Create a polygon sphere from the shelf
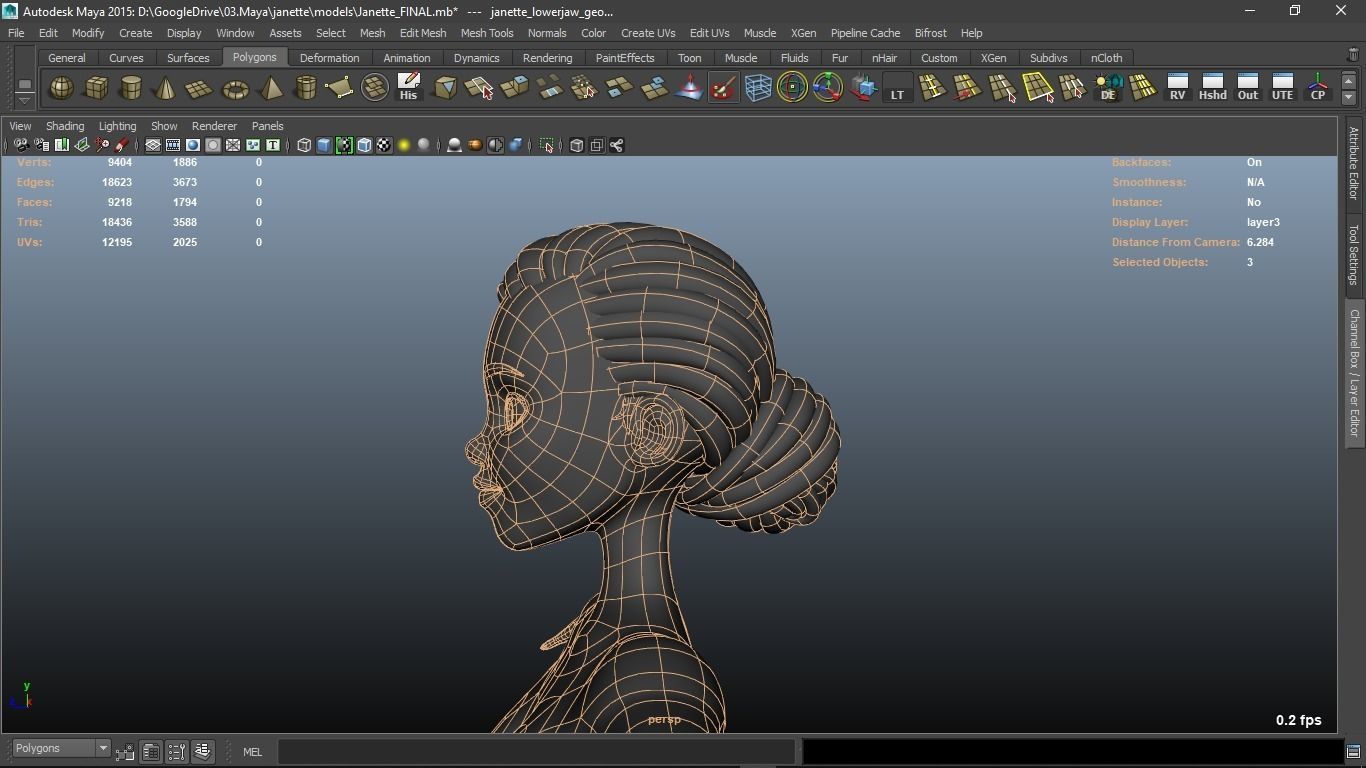The width and height of the screenshot is (1366, 768). (x=61, y=88)
